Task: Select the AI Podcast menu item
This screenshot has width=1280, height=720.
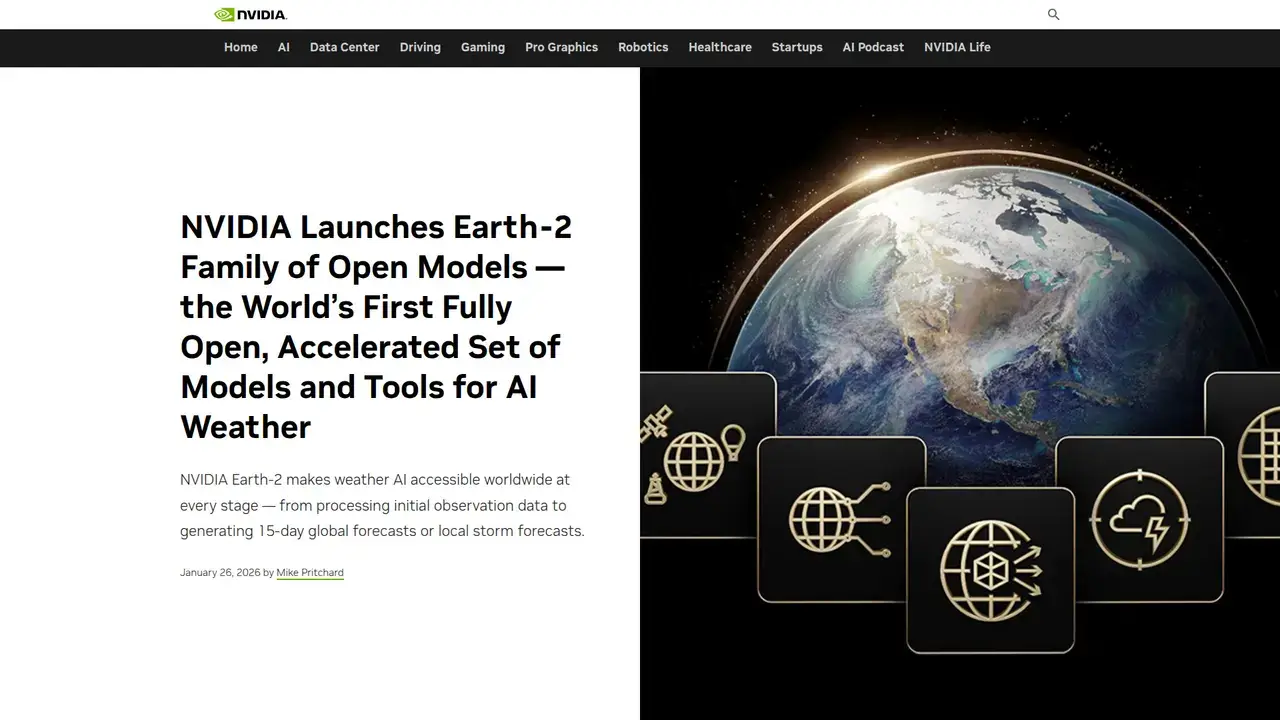Action: pos(872,47)
